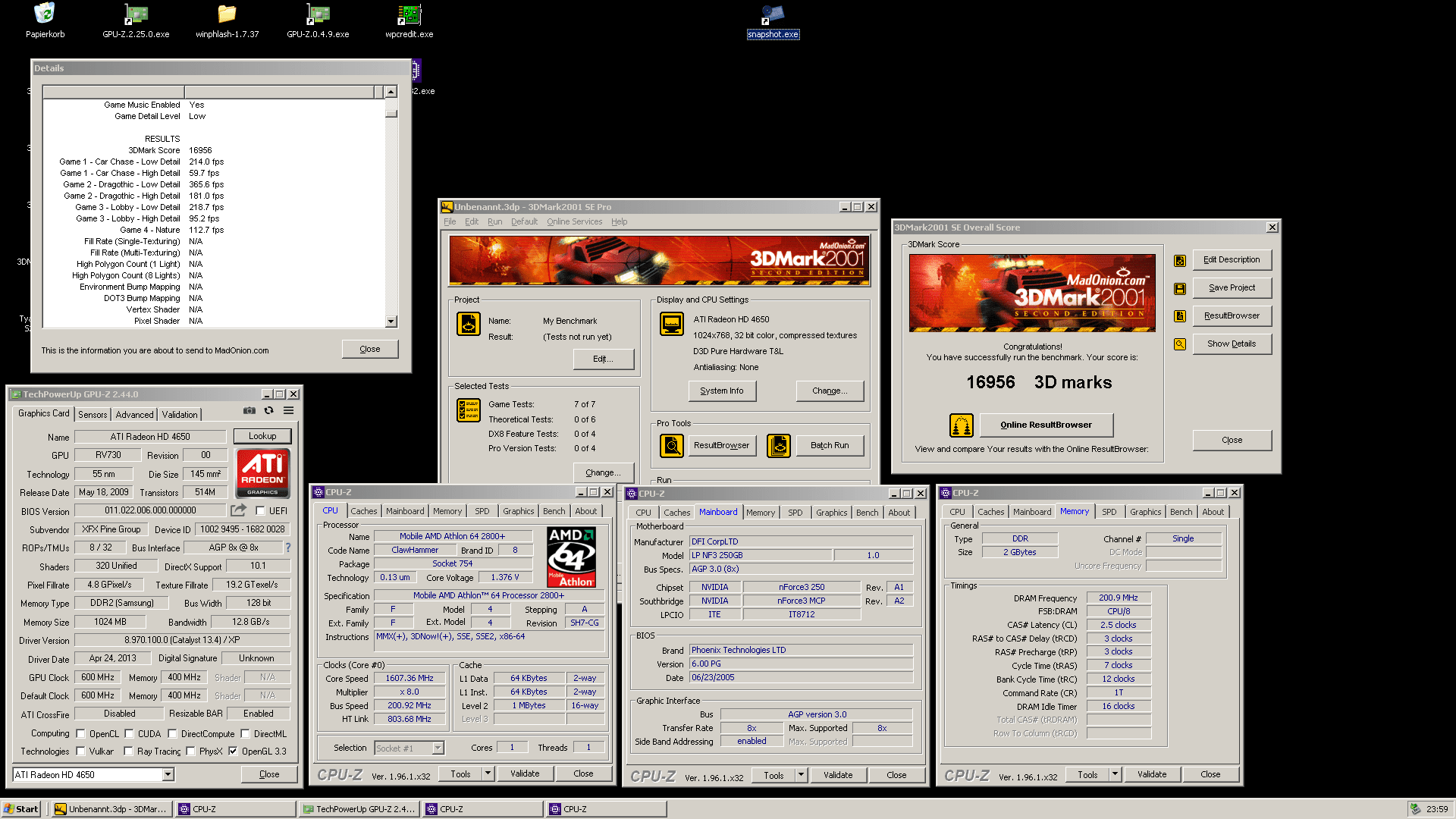The height and width of the screenshot is (819, 1456).
Task: Click the Lookup button in GPU-Z
Action: click(x=262, y=436)
